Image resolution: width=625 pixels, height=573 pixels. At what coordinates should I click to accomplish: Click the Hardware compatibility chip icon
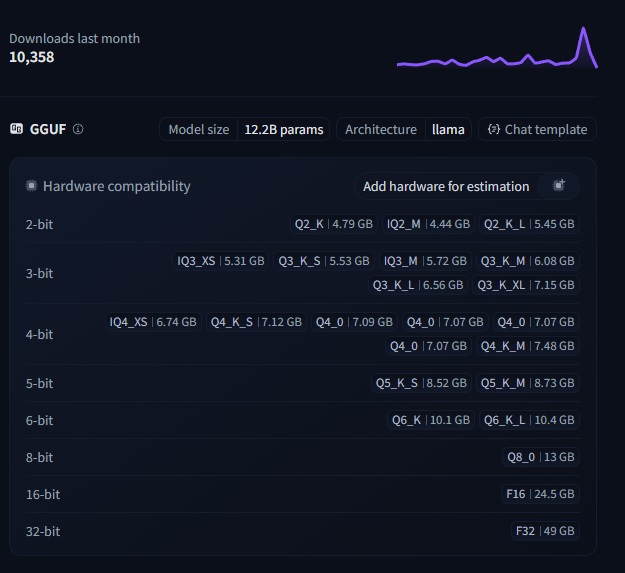coord(31,186)
